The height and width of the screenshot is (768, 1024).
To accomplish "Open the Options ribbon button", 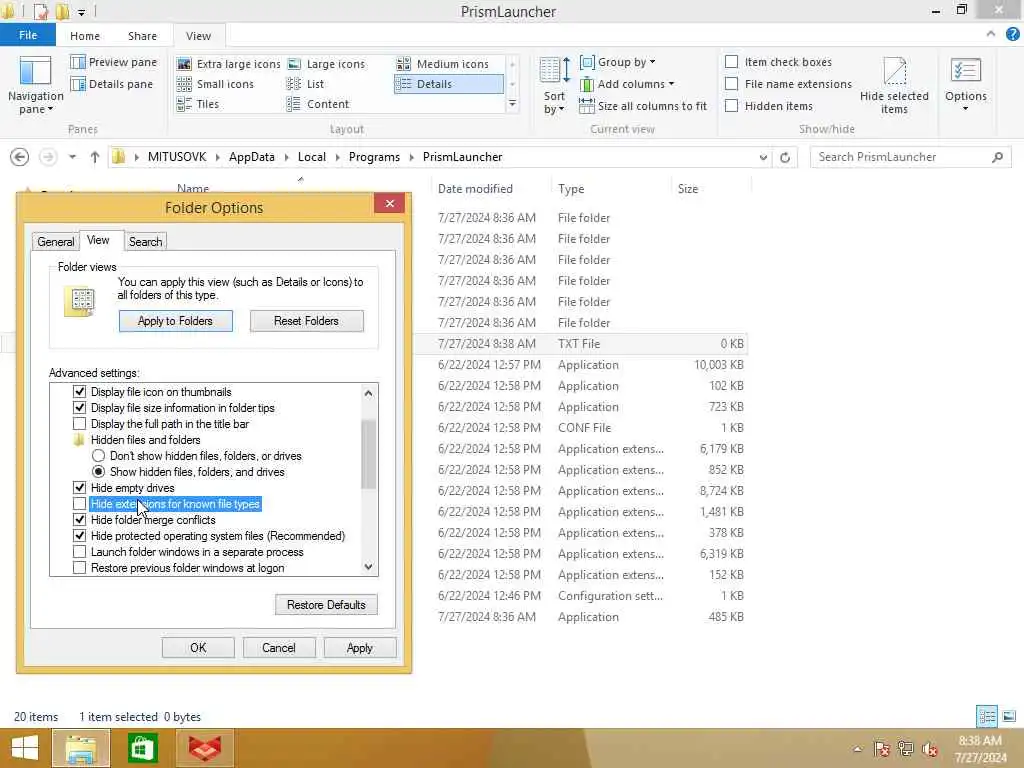I will (x=965, y=86).
